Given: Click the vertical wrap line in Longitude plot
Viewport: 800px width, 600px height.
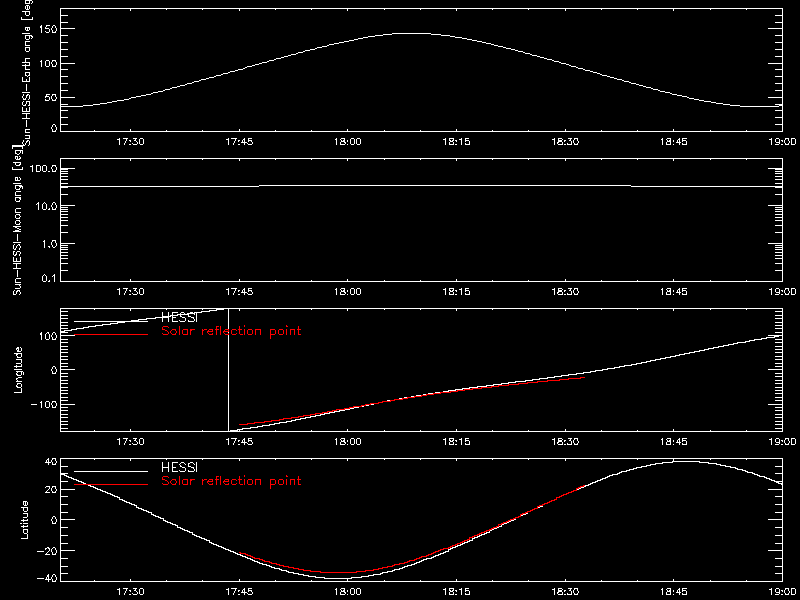Looking at the screenshot, I should coord(228,370).
